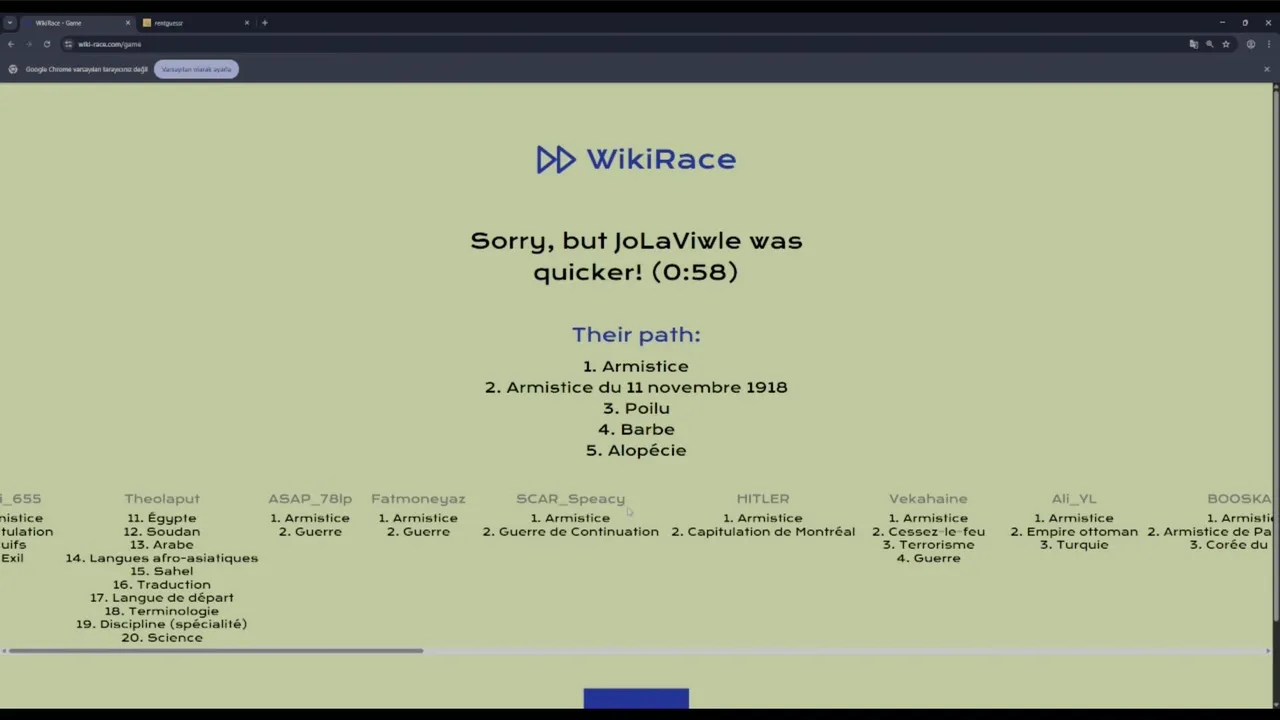
Task: Click player name Ali_YL
Action: click(x=1074, y=498)
